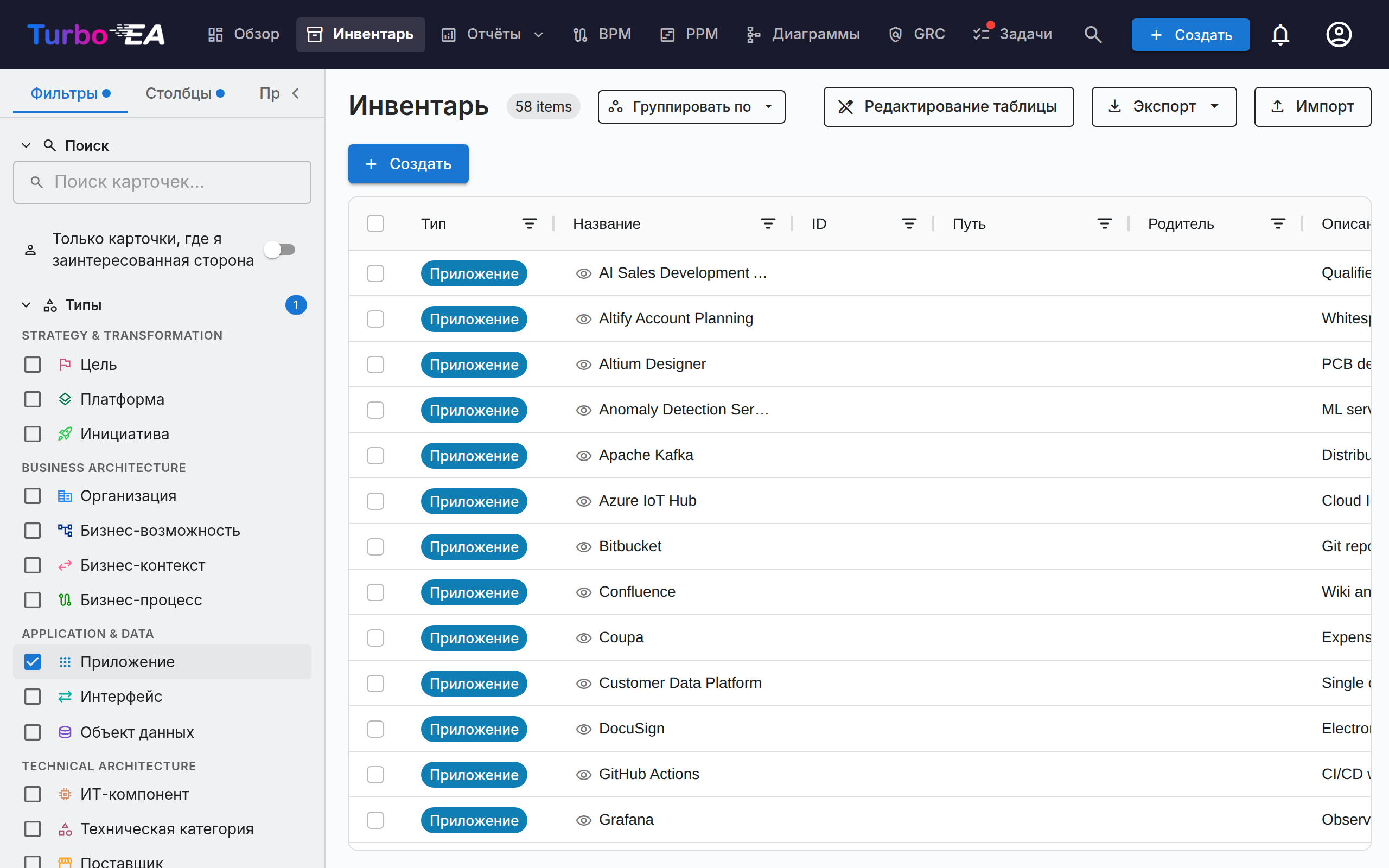Screen dimensions: 1389x868
Task: Open the user account icon
Action: click(1339, 34)
